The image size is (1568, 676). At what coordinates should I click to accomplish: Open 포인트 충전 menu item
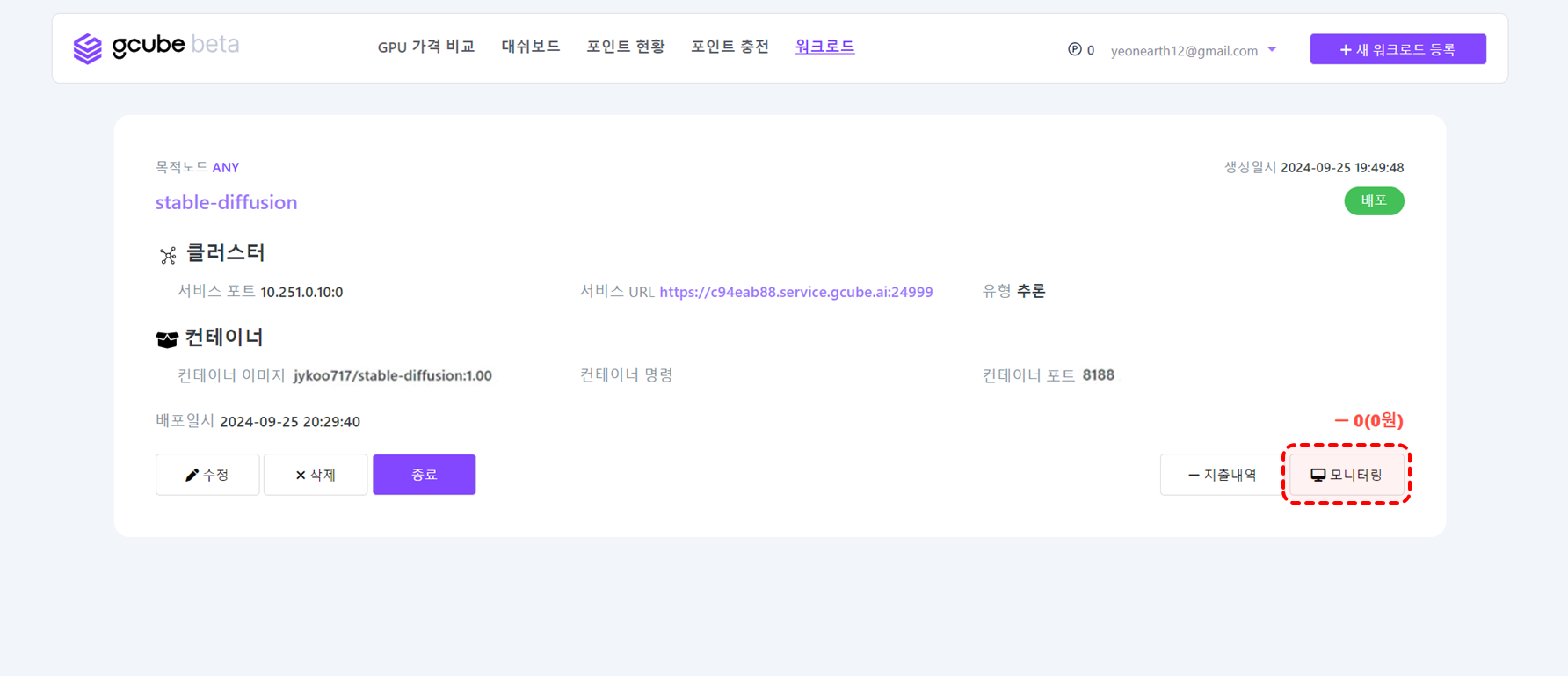click(x=730, y=47)
